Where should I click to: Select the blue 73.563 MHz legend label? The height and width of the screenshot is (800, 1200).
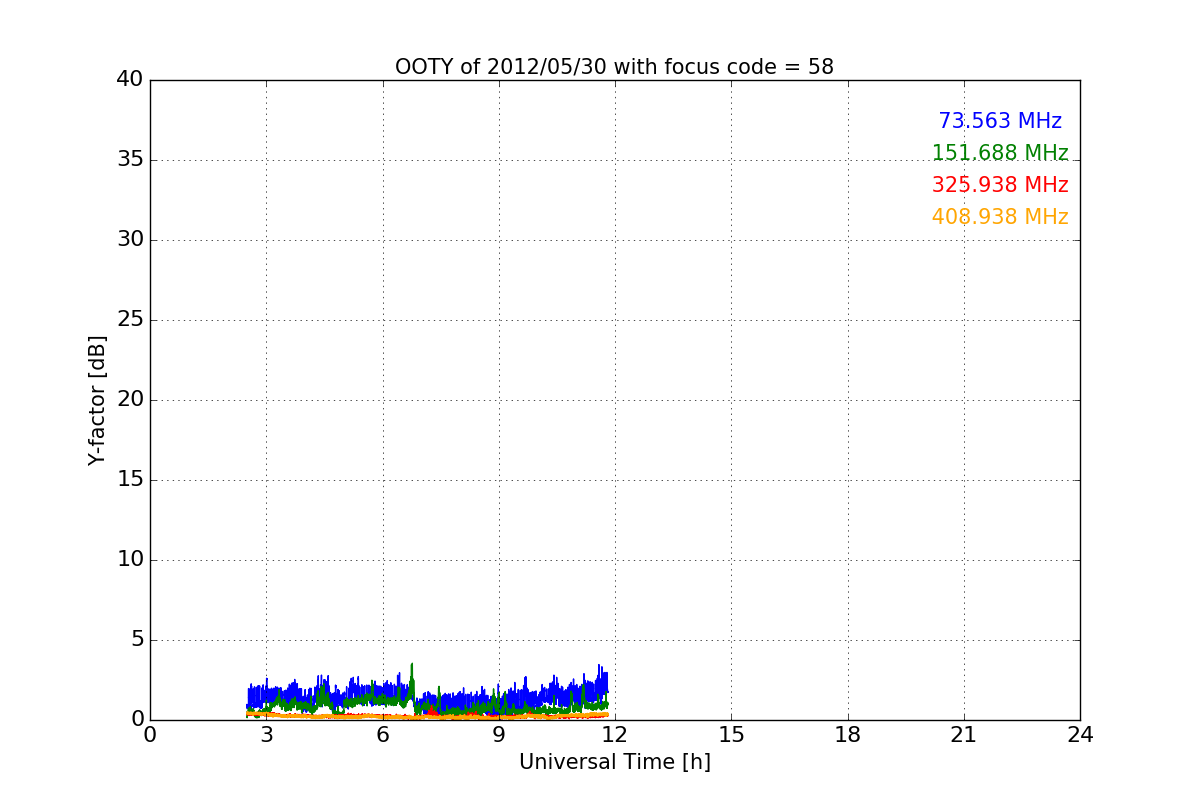tap(1000, 121)
